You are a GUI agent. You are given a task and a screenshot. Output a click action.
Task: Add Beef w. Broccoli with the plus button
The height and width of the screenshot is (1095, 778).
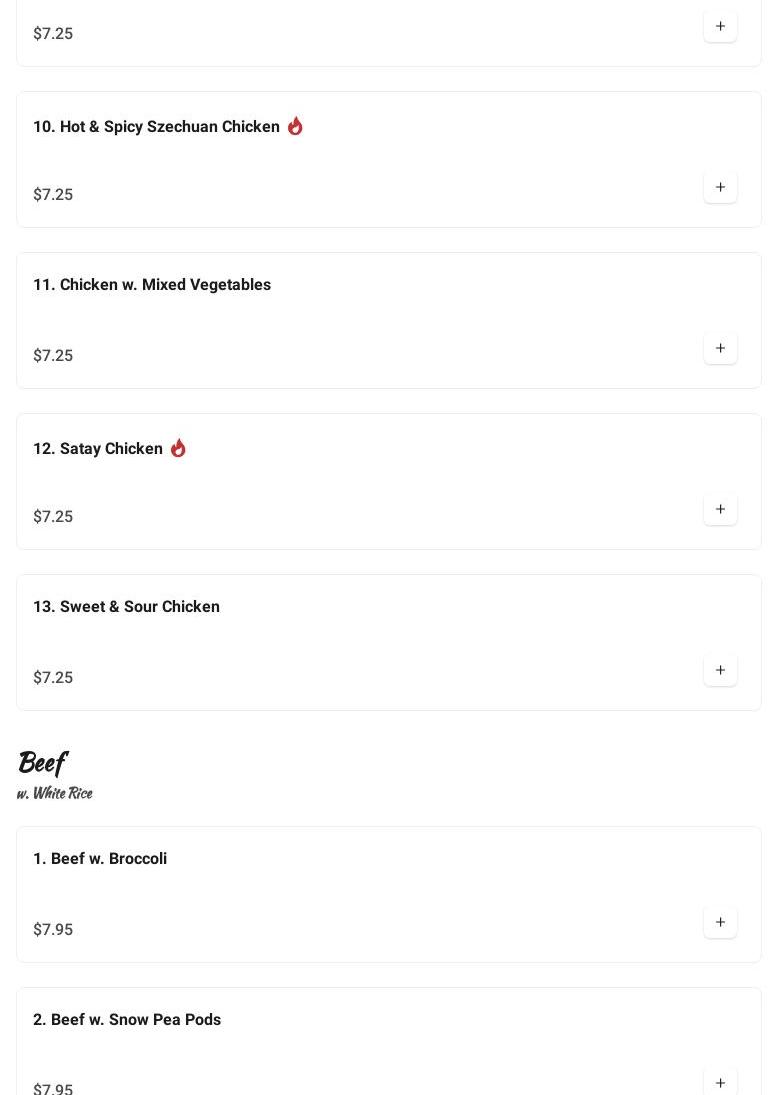(720, 923)
